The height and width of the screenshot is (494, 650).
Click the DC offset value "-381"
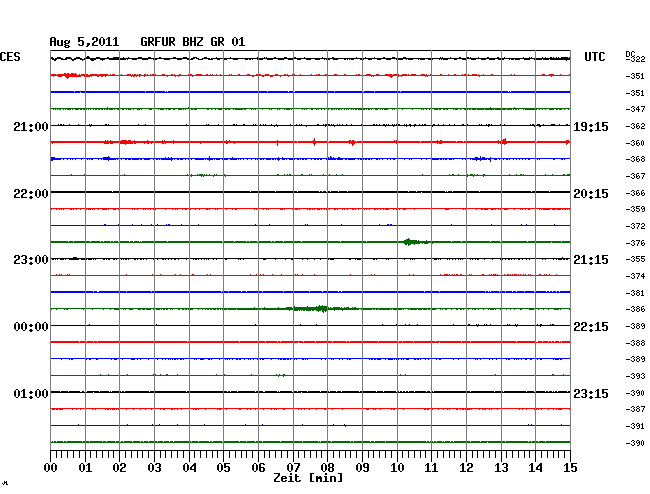point(635,293)
